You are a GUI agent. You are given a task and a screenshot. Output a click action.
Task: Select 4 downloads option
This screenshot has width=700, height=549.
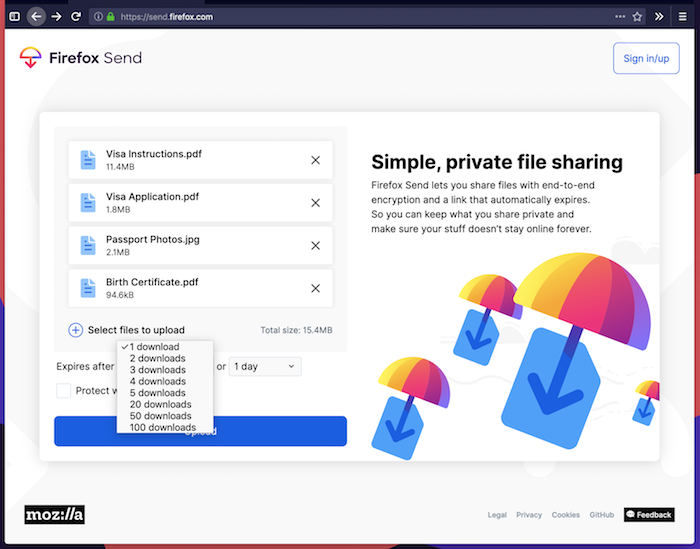(x=165, y=382)
